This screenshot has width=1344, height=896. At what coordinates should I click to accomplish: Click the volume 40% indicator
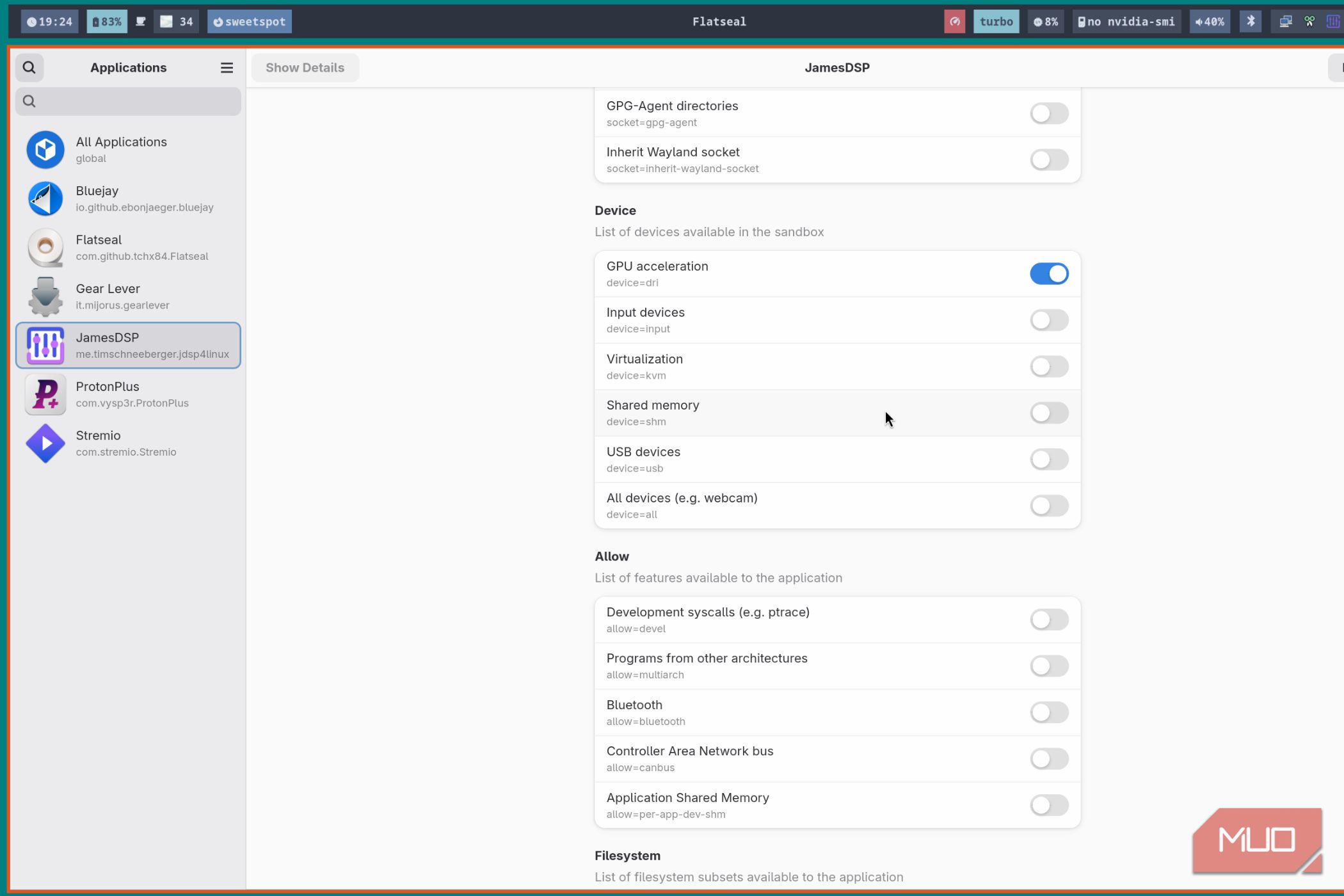pyautogui.click(x=1210, y=22)
